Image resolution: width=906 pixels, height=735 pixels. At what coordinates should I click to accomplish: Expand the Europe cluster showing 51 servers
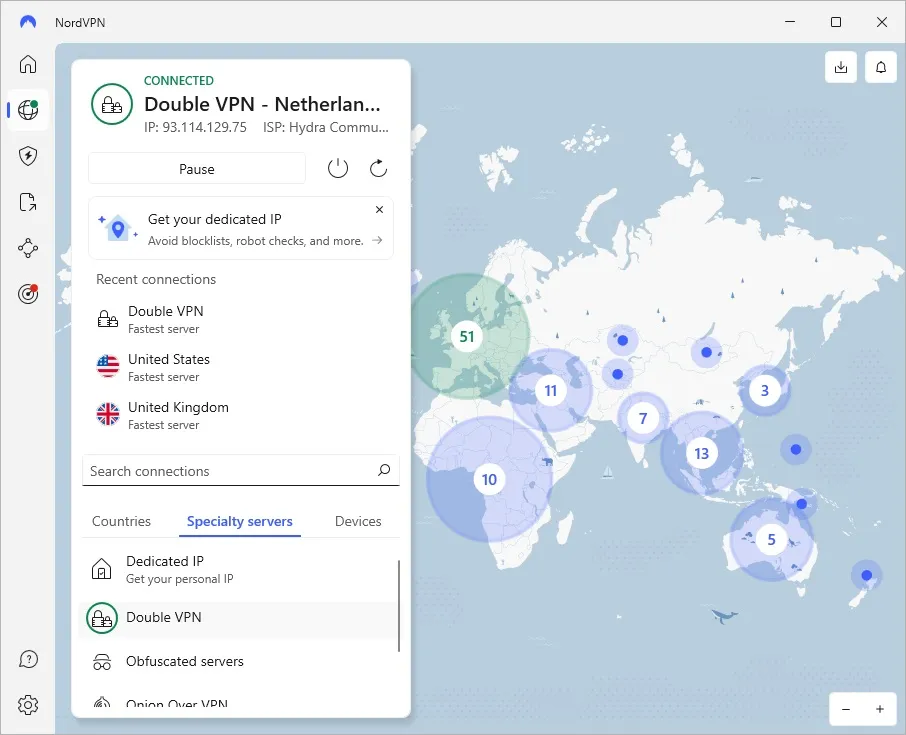click(466, 337)
